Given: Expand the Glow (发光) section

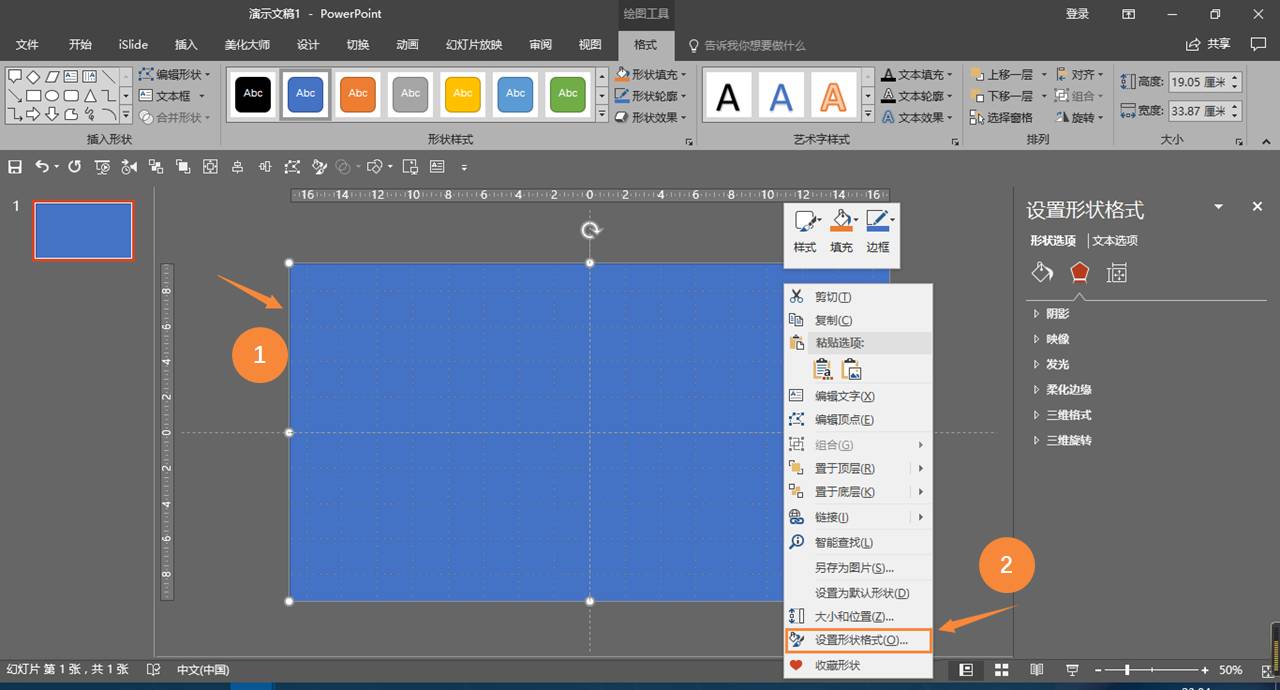Looking at the screenshot, I should pos(1051,364).
